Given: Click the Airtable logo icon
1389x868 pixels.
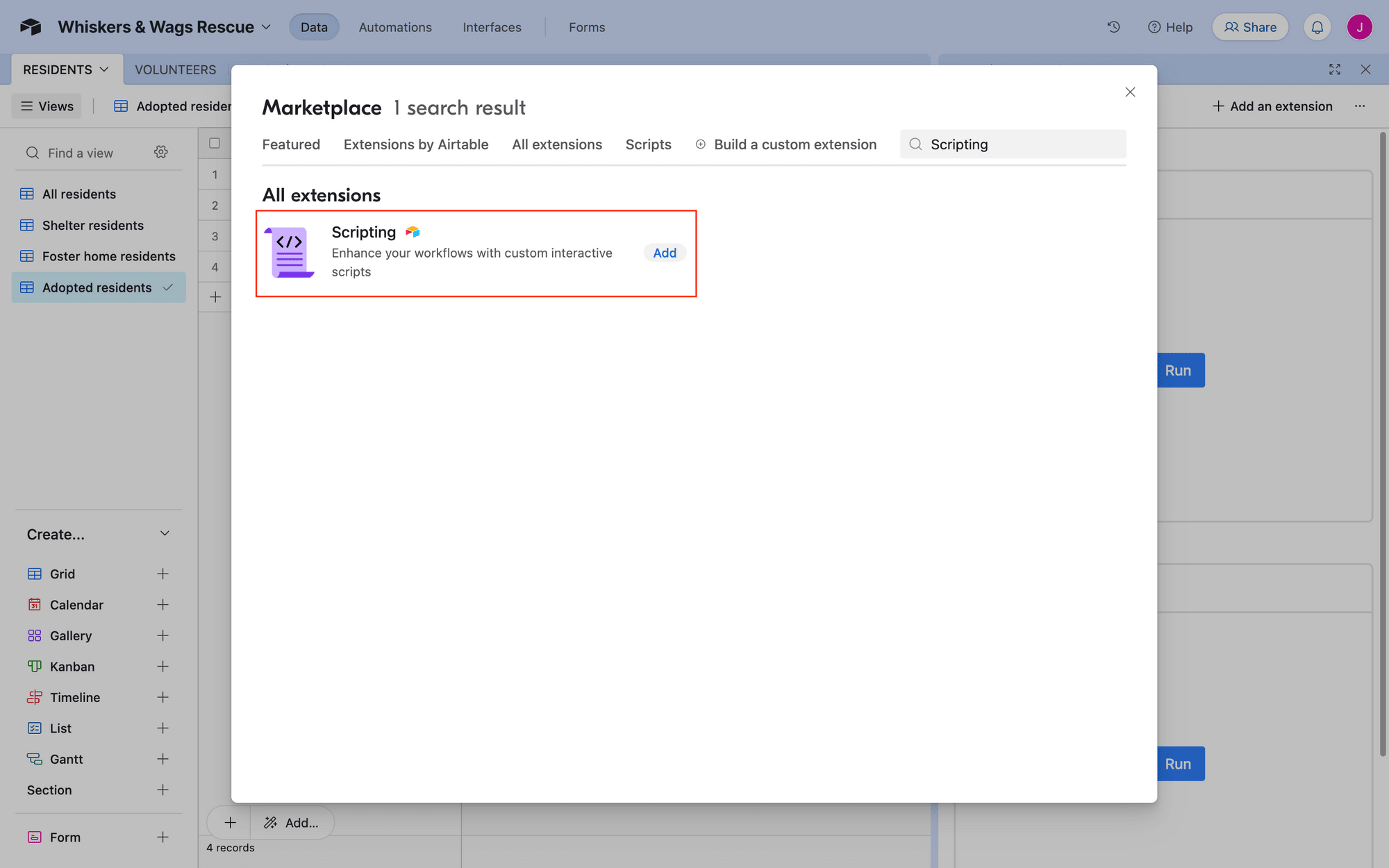Looking at the screenshot, I should coord(29,26).
